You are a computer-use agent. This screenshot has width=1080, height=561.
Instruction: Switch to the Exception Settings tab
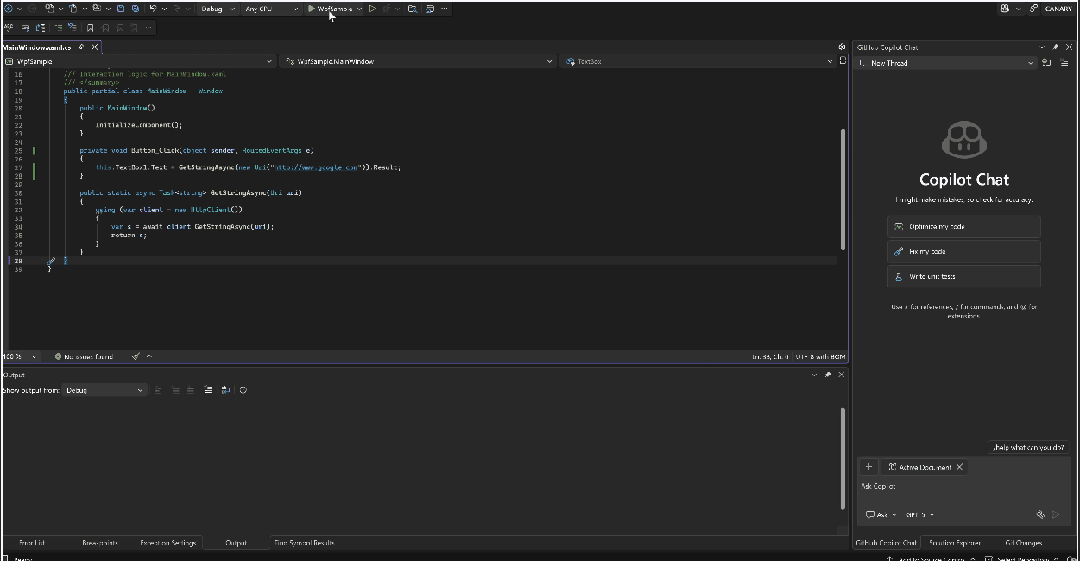[168, 543]
